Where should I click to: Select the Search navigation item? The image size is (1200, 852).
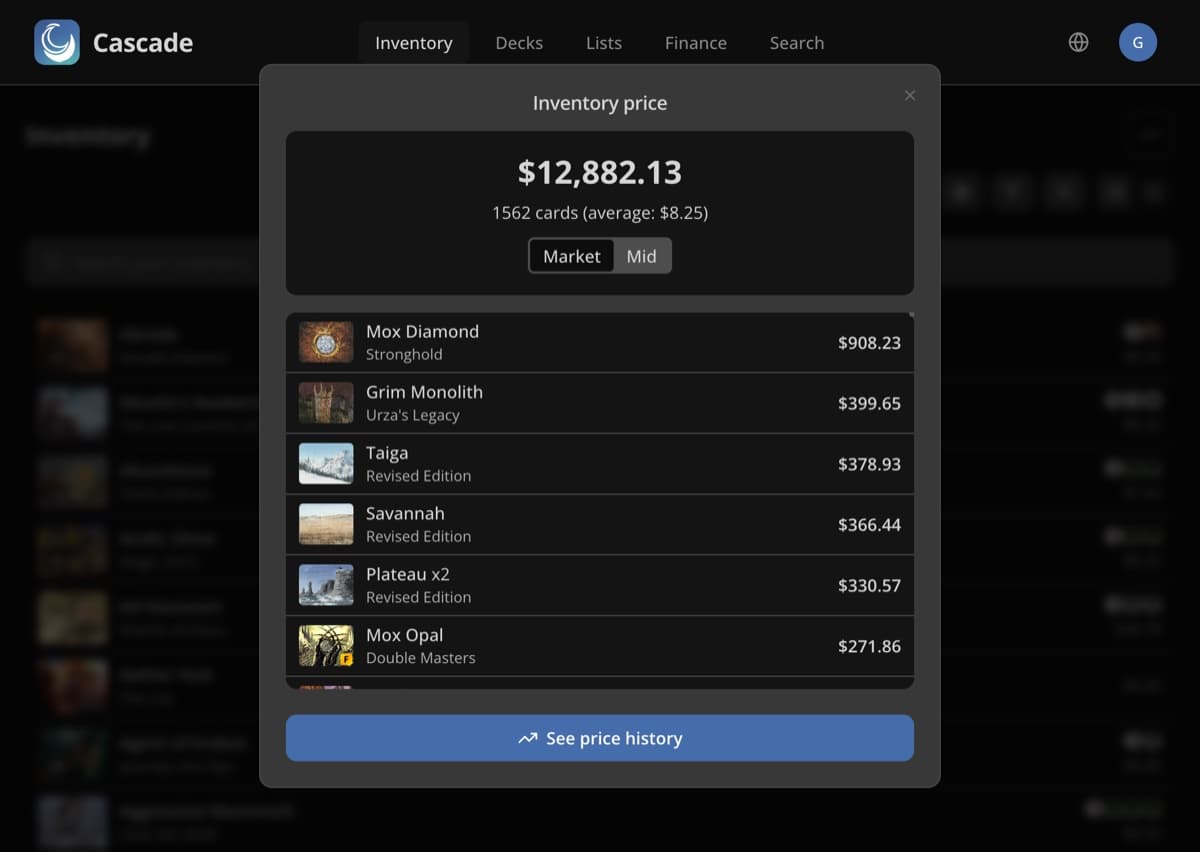[797, 43]
